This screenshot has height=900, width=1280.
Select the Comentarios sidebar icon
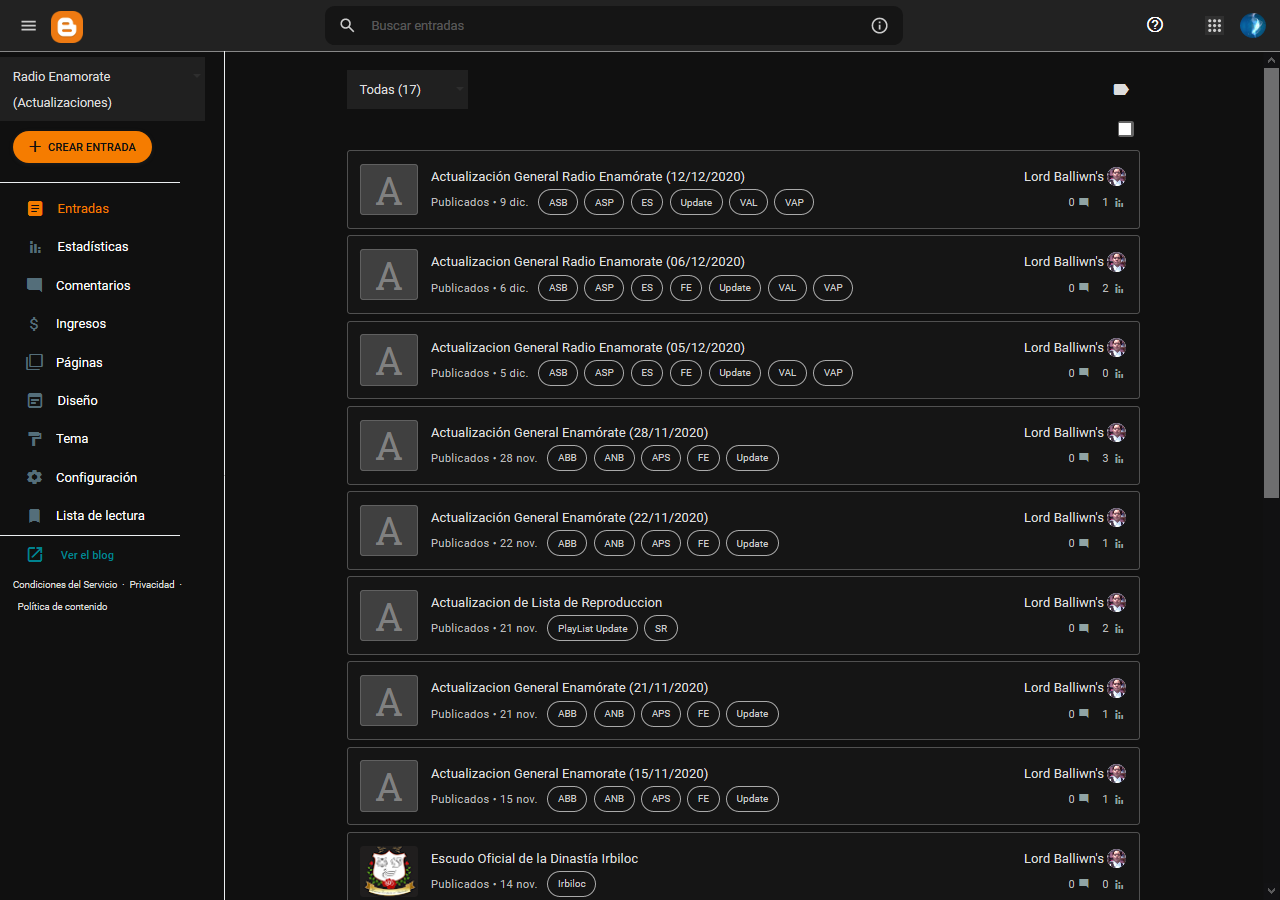coord(34,285)
